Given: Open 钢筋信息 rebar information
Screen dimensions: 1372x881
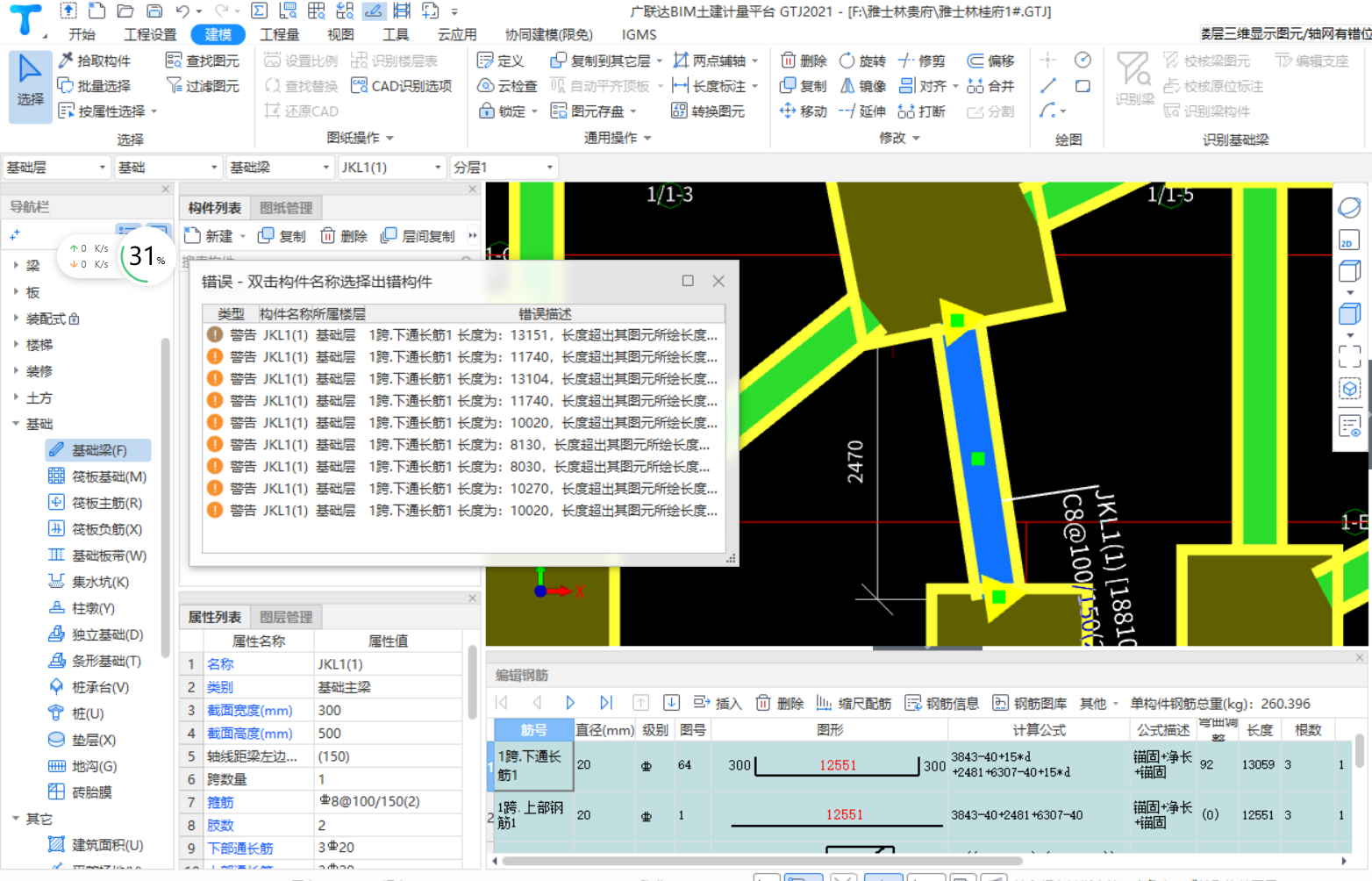Looking at the screenshot, I should [941, 703].
